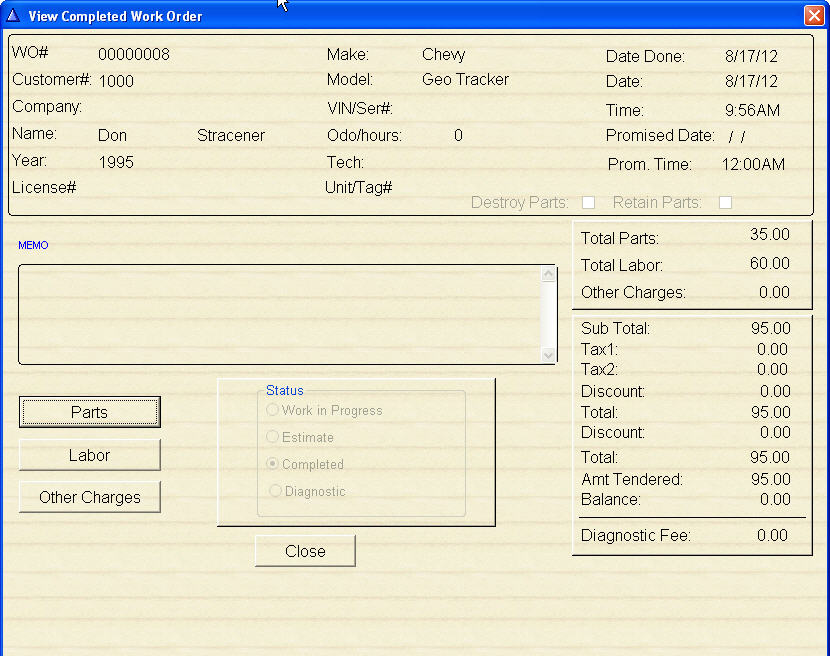Pick the Diagnostic status option
This screenshot has width=830, height=656.
click(x=274, y=491)
